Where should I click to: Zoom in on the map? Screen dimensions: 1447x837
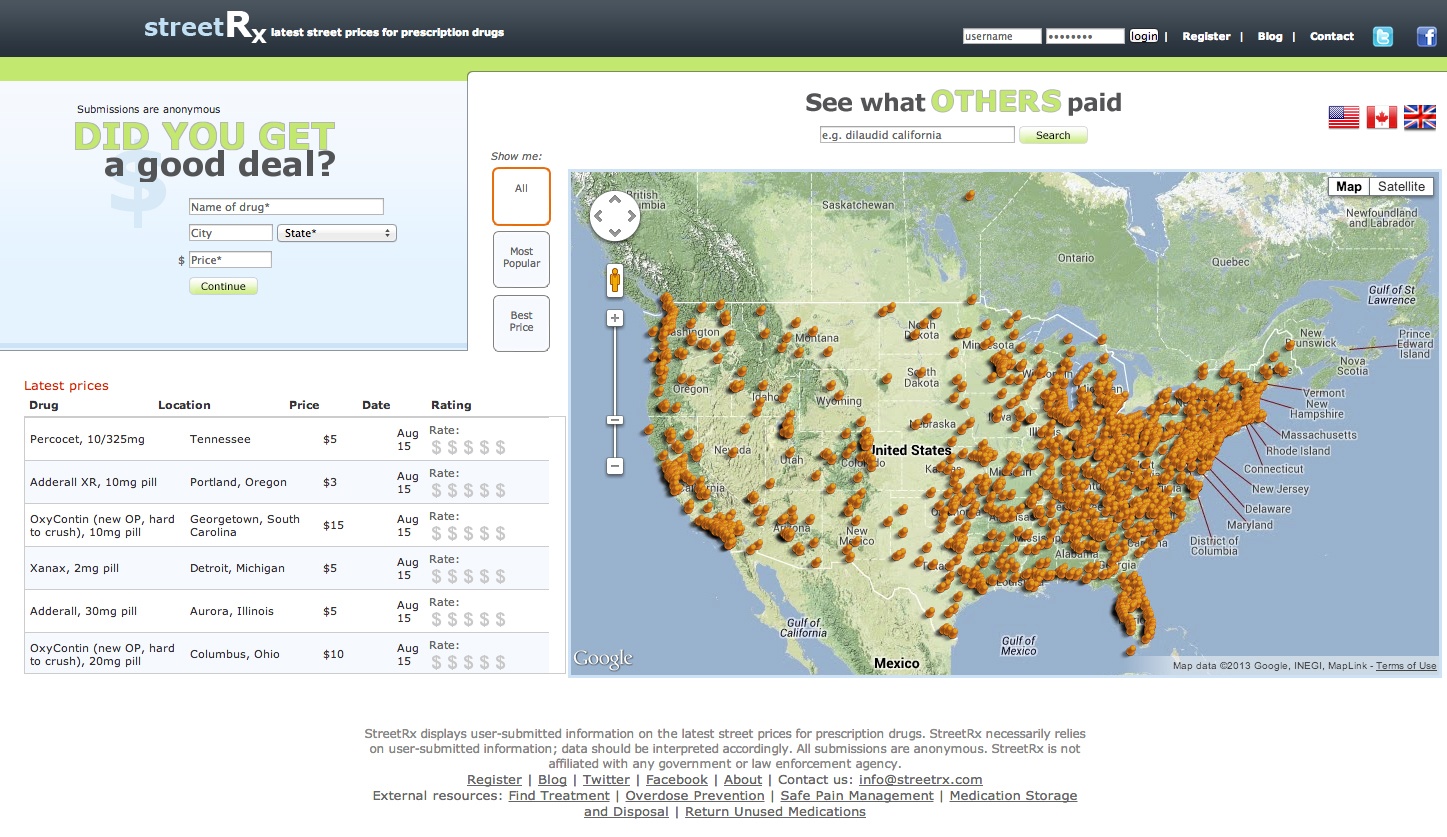(x=615, y=318)
